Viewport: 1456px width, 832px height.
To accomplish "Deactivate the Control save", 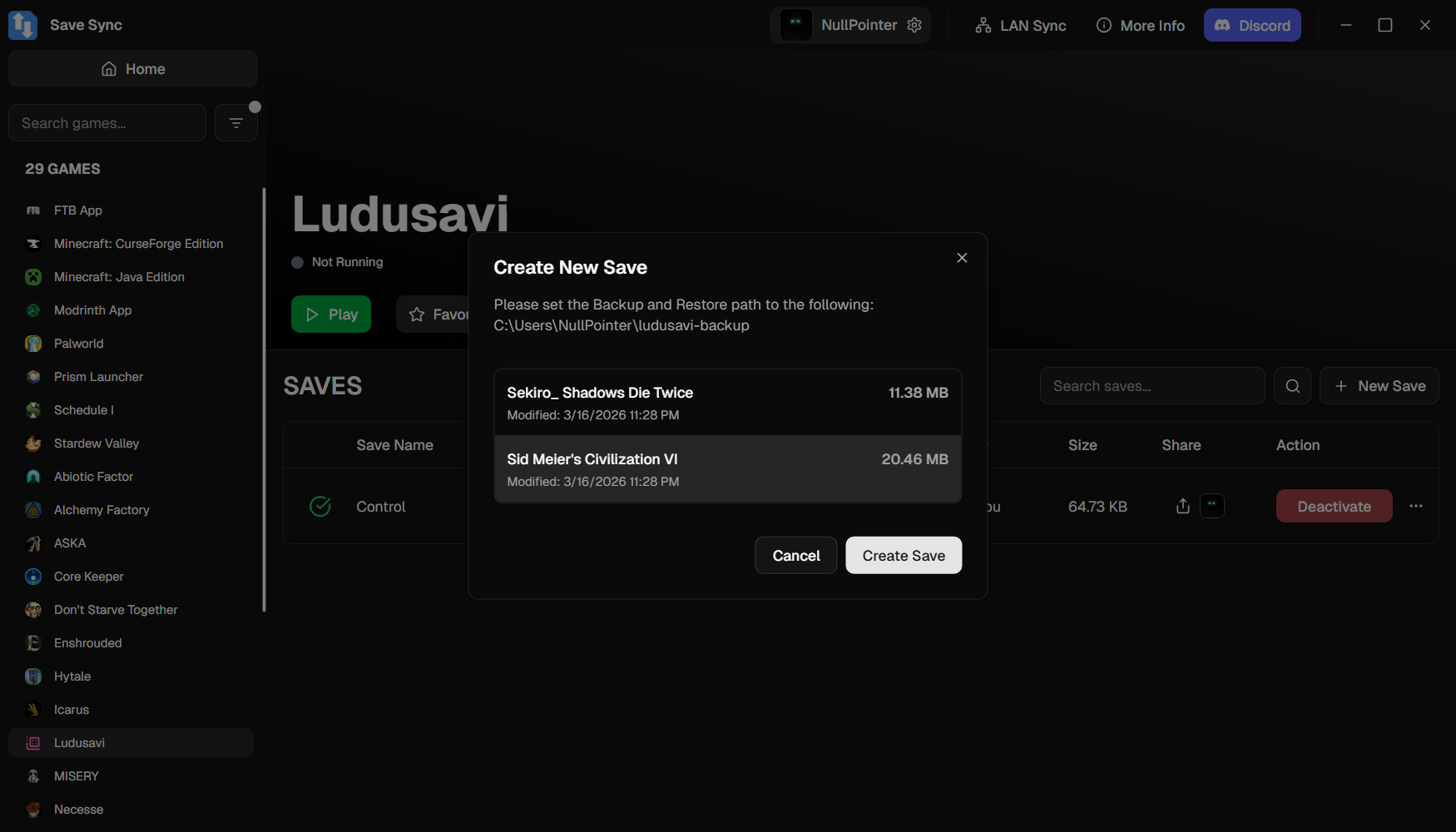I will click(x=1335, y=506).
